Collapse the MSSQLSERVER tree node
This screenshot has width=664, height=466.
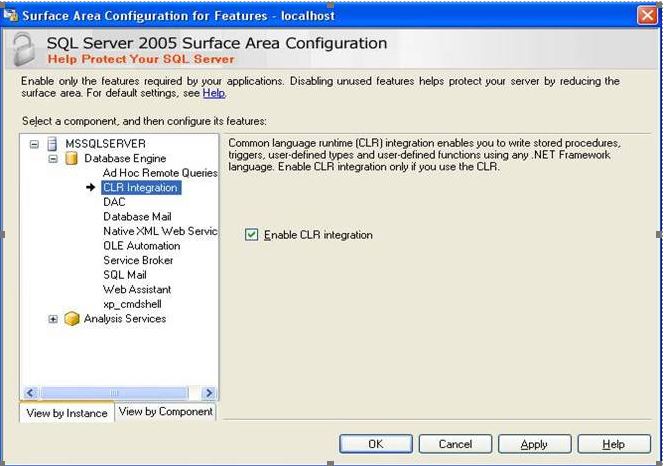click(x=34, y=144)
